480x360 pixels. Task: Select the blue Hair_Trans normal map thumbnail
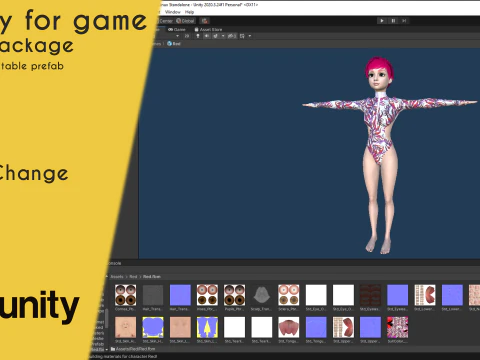coord(180,295)
